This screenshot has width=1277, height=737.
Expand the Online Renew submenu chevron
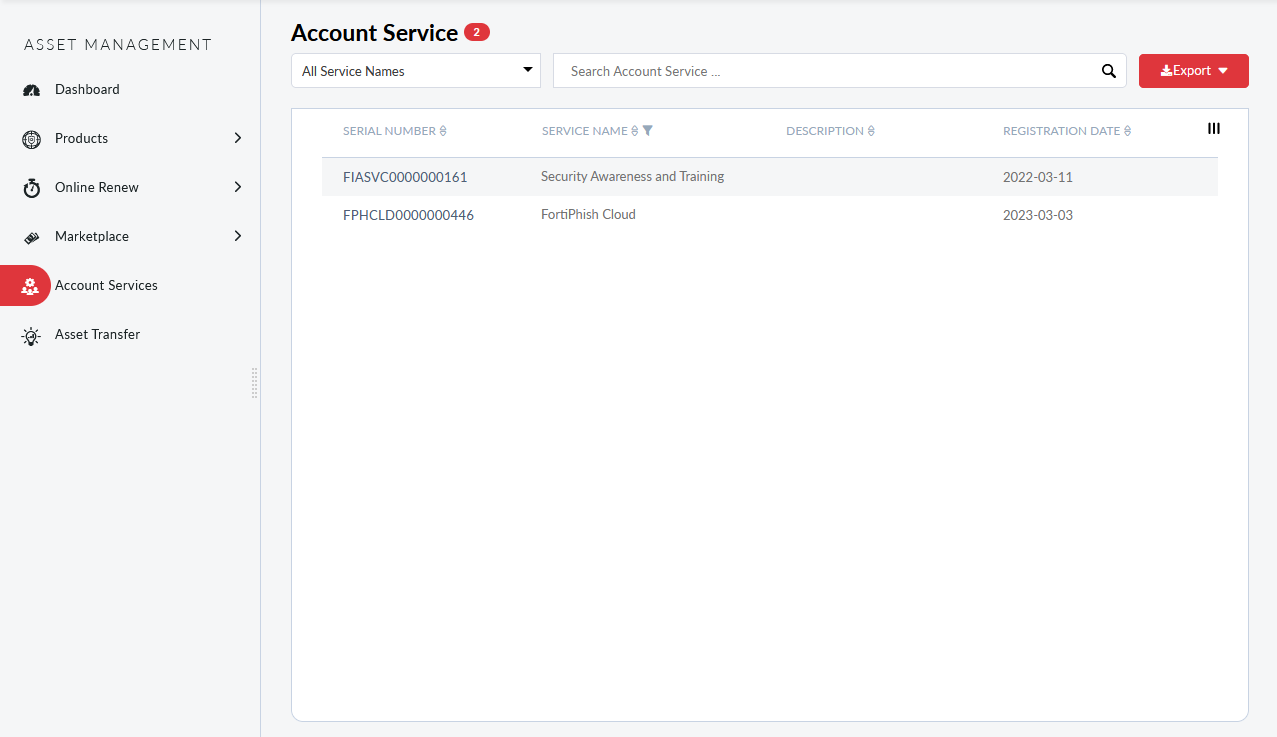tap(238, 187)
